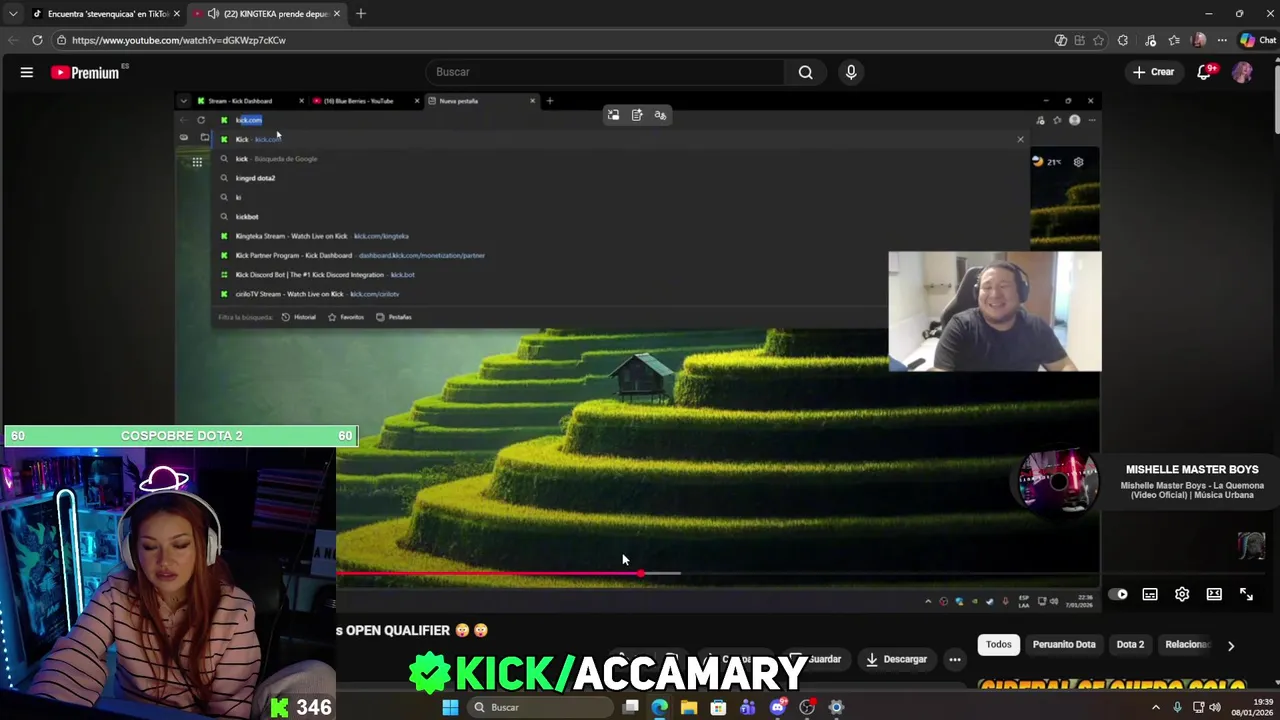Open the YouTube guide hamburger menu

(27, 72)
